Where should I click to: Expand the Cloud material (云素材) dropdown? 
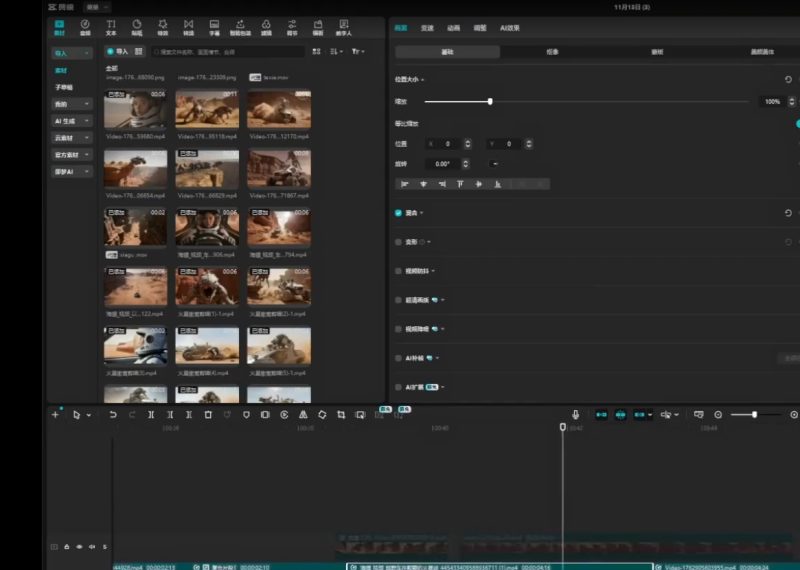(x=72, y=138)
